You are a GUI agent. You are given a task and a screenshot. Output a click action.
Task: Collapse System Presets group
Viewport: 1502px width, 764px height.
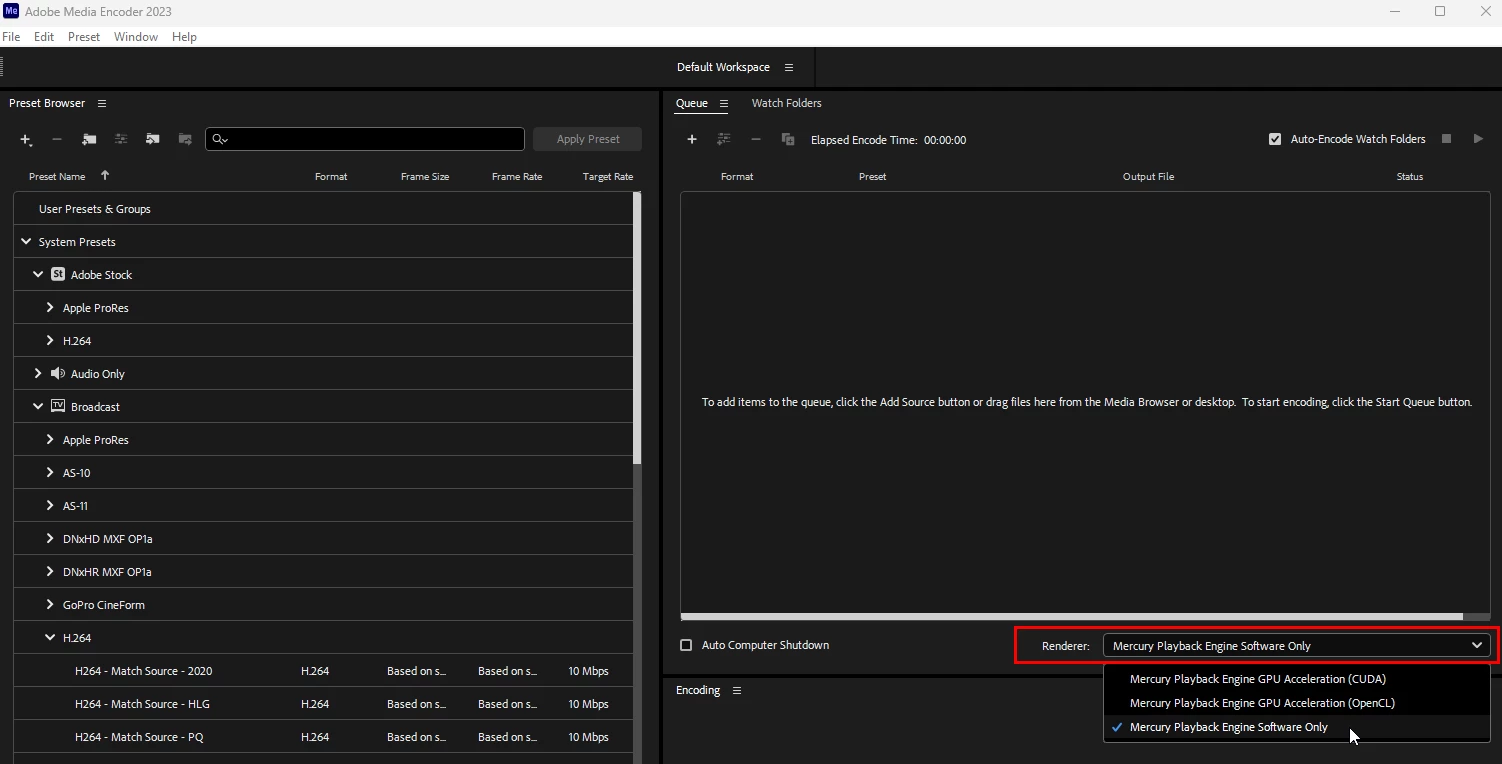tap(26, 241)
